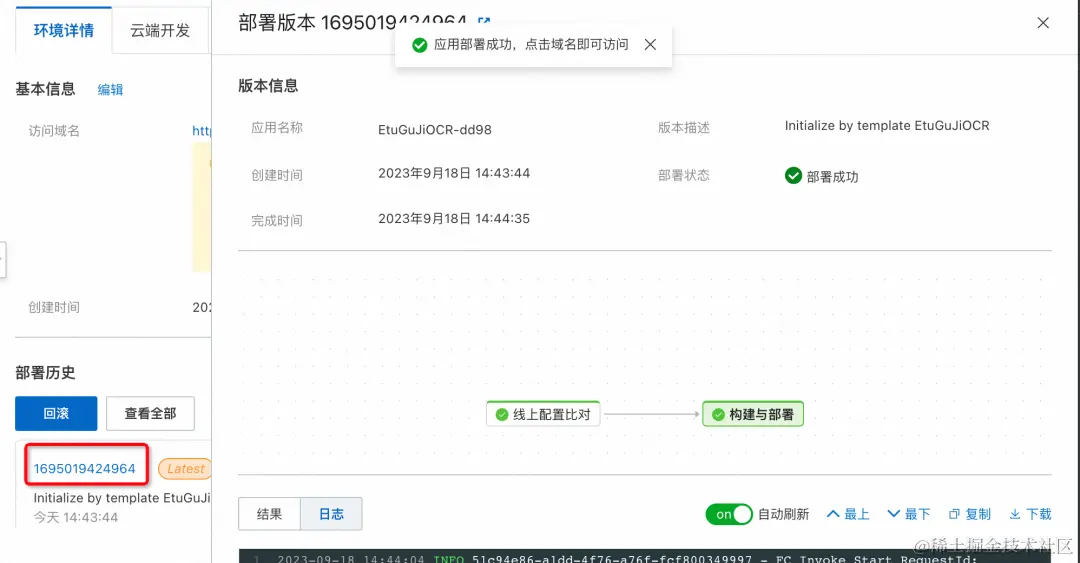This screenshot has height=563, width=1080.
Task: Copy the log with 复制
Action: [970, 514]
